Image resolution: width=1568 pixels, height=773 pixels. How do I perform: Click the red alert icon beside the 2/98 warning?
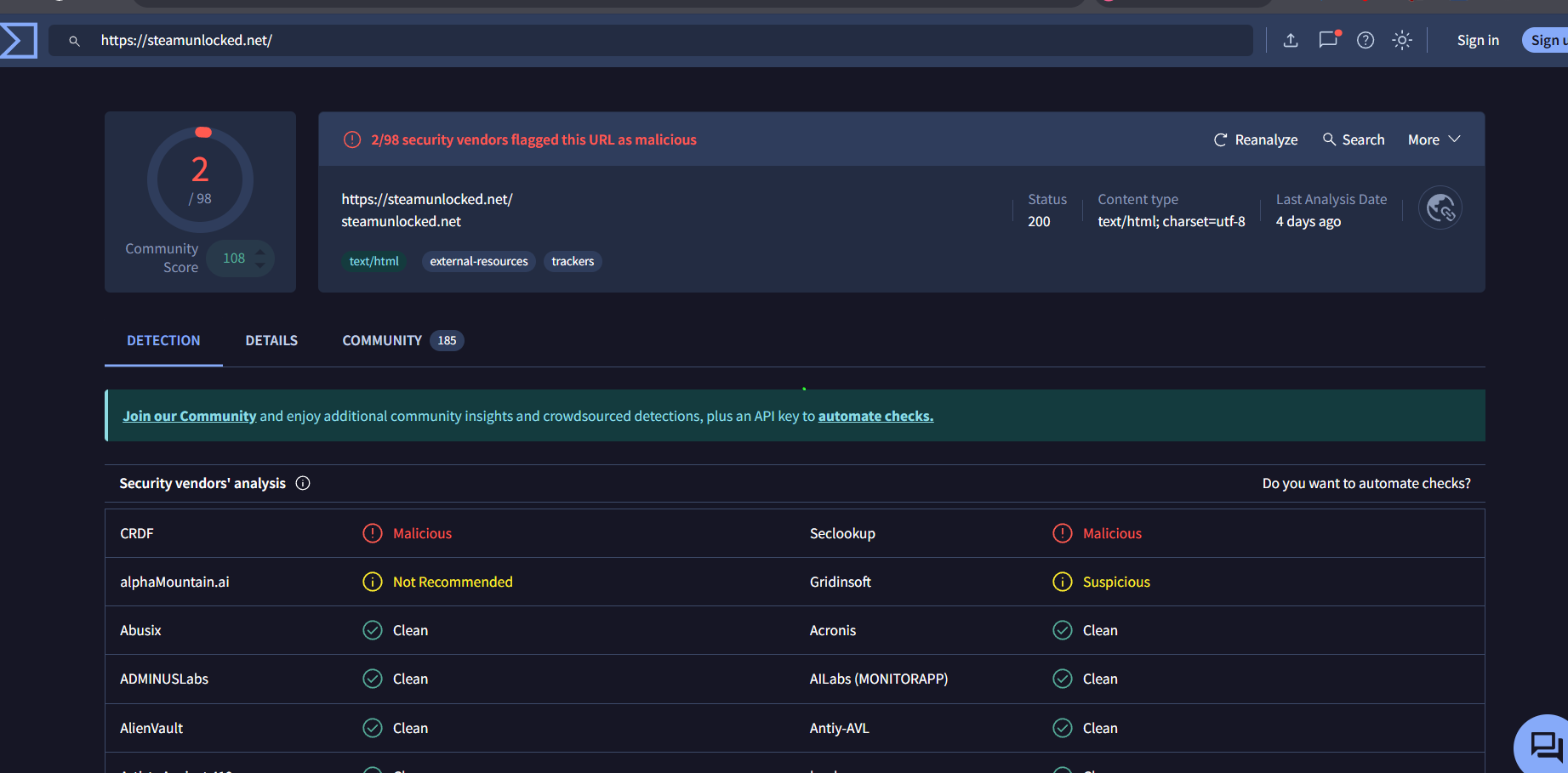pyautogui.click(x=352, y=139)
